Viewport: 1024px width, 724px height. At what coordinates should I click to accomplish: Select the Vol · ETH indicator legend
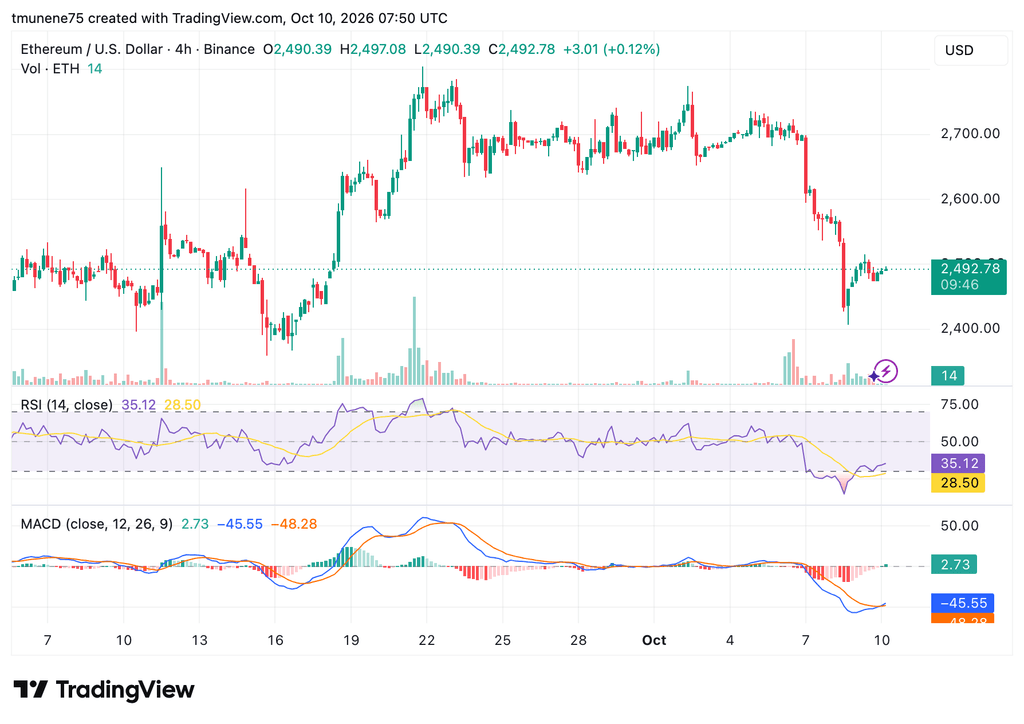(x=50, y=69)
